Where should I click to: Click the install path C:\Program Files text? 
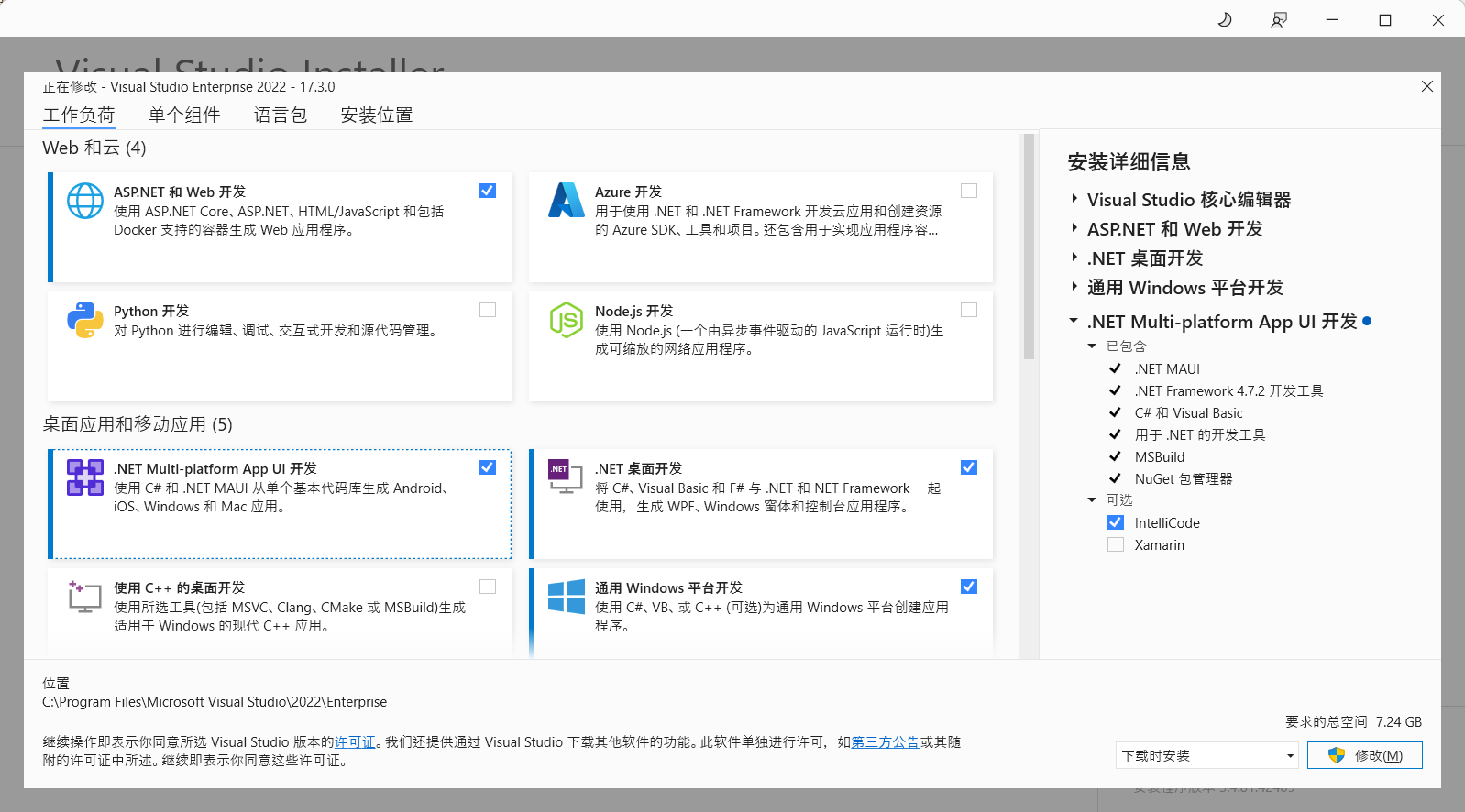215,702
